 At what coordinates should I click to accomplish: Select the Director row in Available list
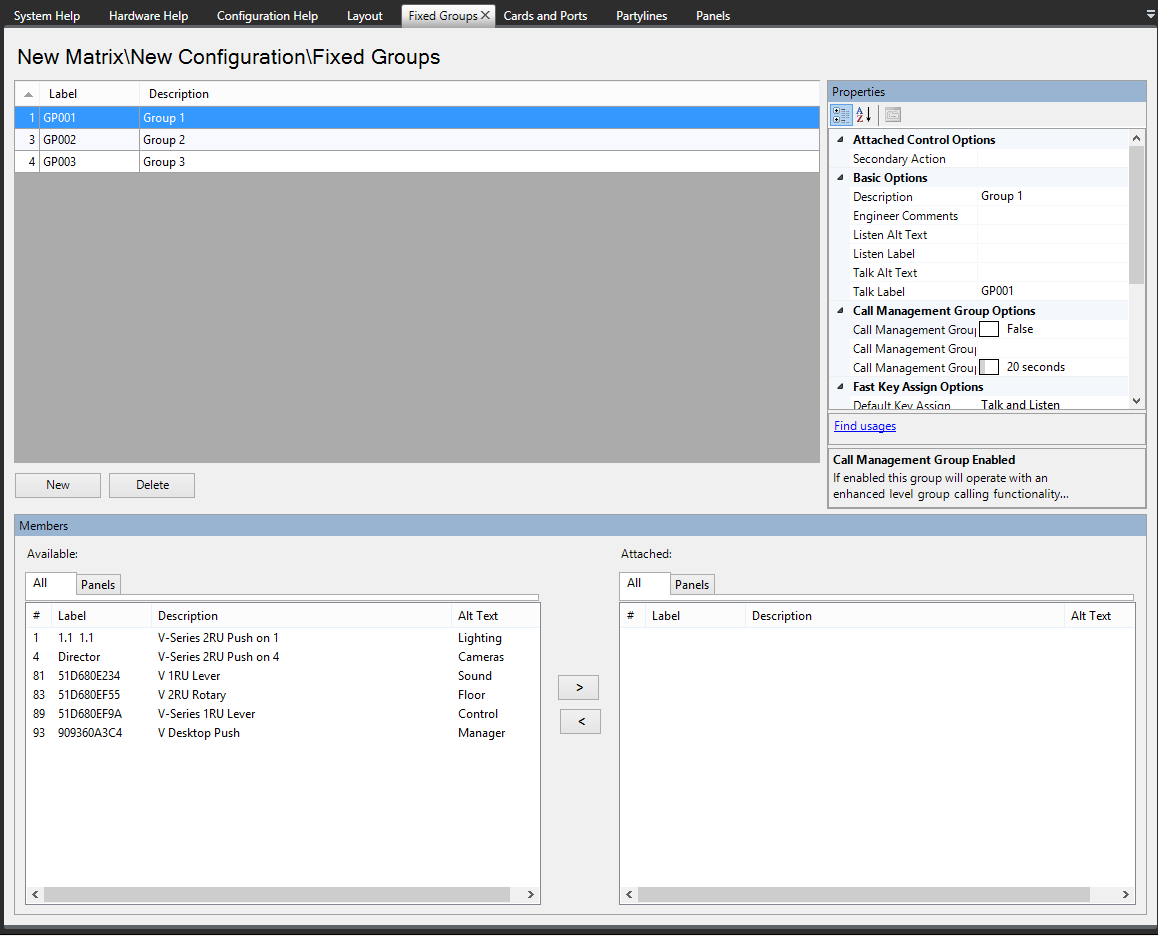(79, 657)
